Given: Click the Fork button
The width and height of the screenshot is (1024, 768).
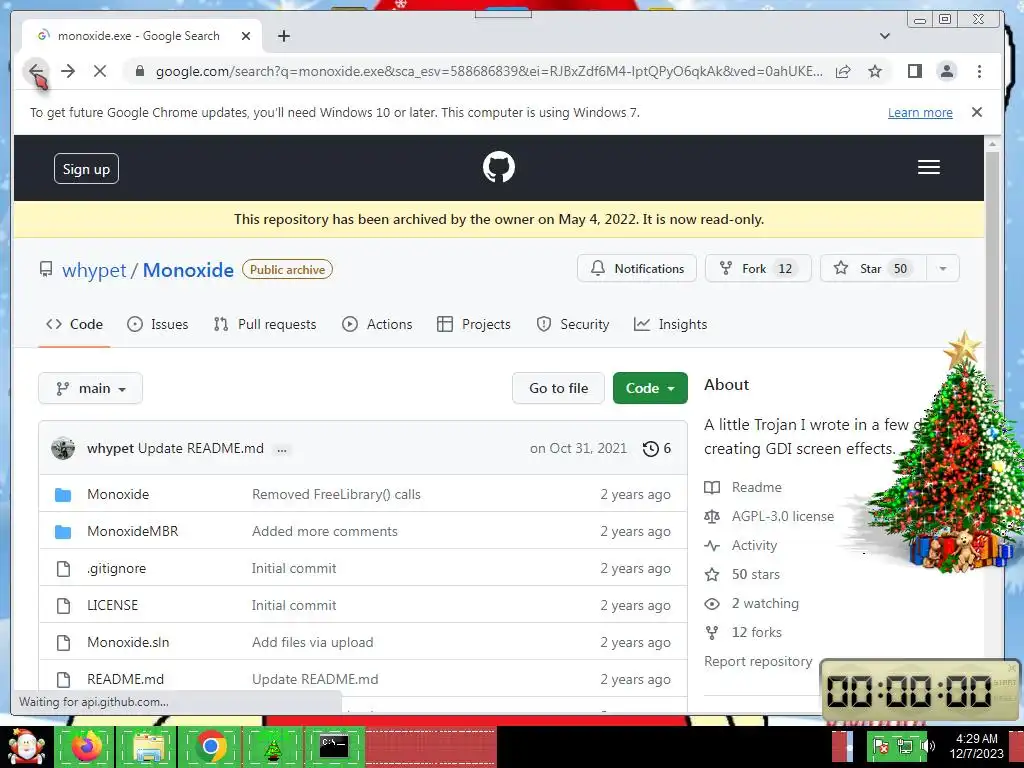Looking at the screenshot, I should point(758,268).
